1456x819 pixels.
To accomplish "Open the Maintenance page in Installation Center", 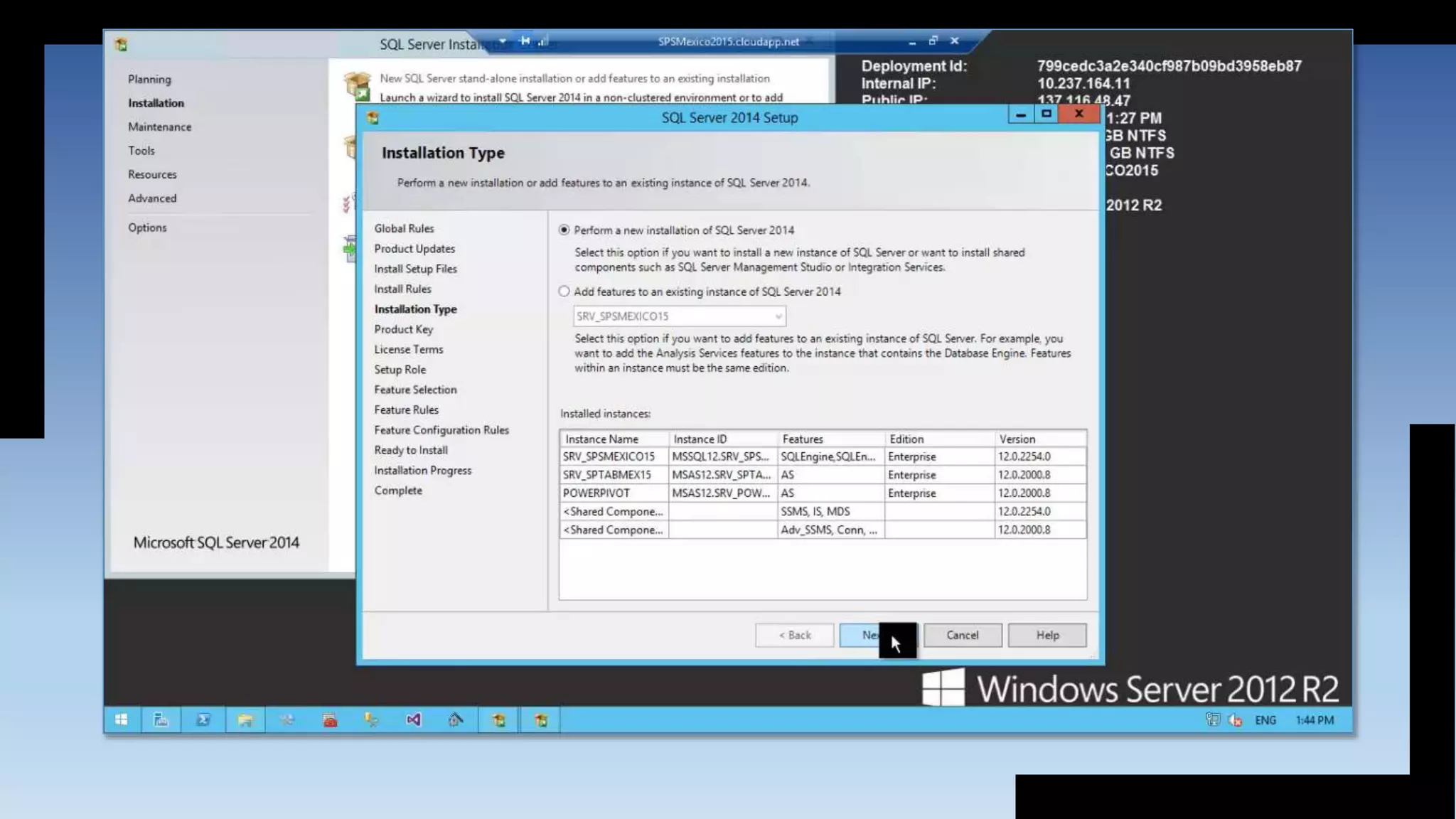I will [159, 127].
